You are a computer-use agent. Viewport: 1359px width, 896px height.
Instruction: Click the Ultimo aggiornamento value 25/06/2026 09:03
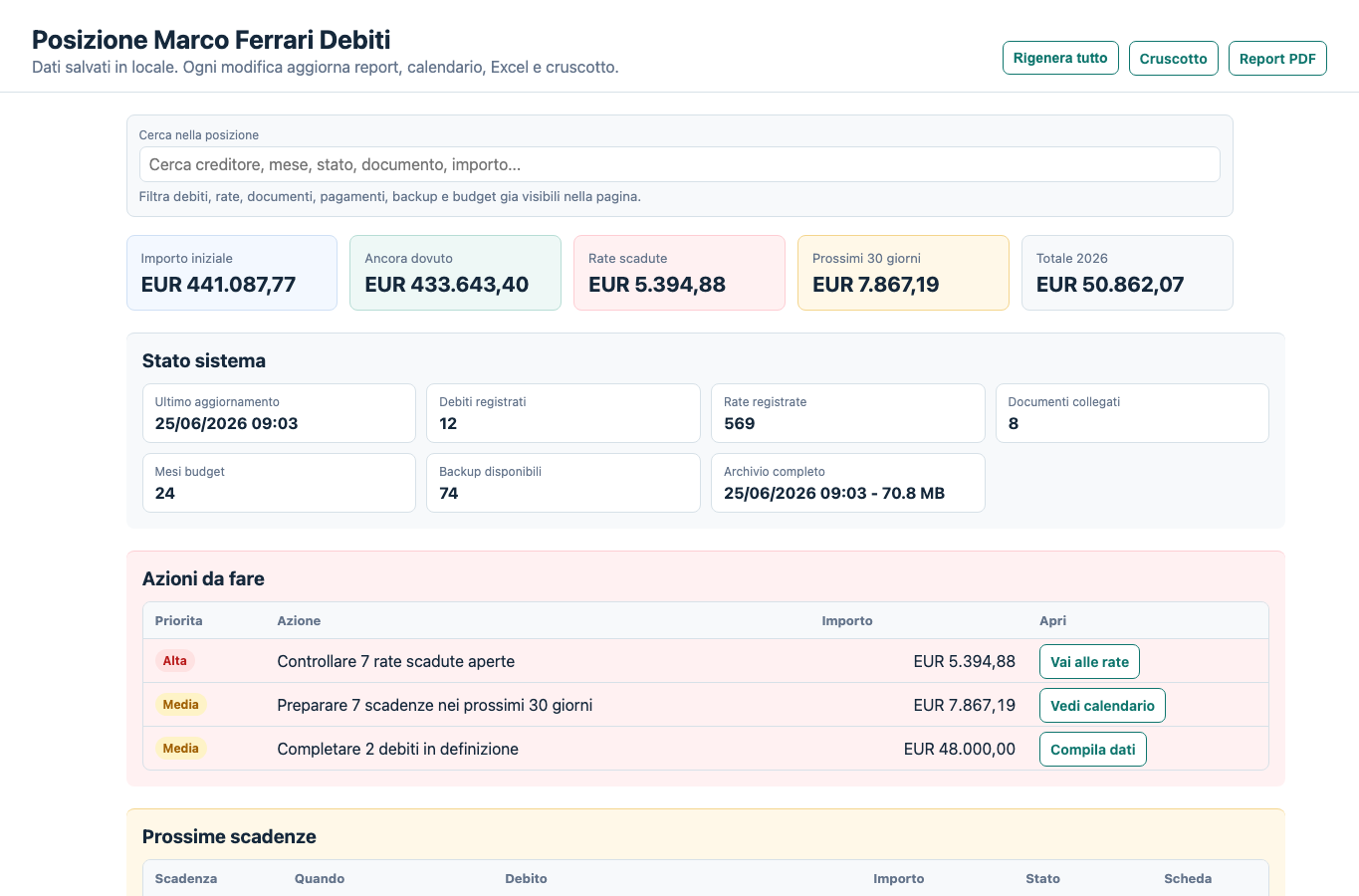pyautogui.click(x=226, y=423)
